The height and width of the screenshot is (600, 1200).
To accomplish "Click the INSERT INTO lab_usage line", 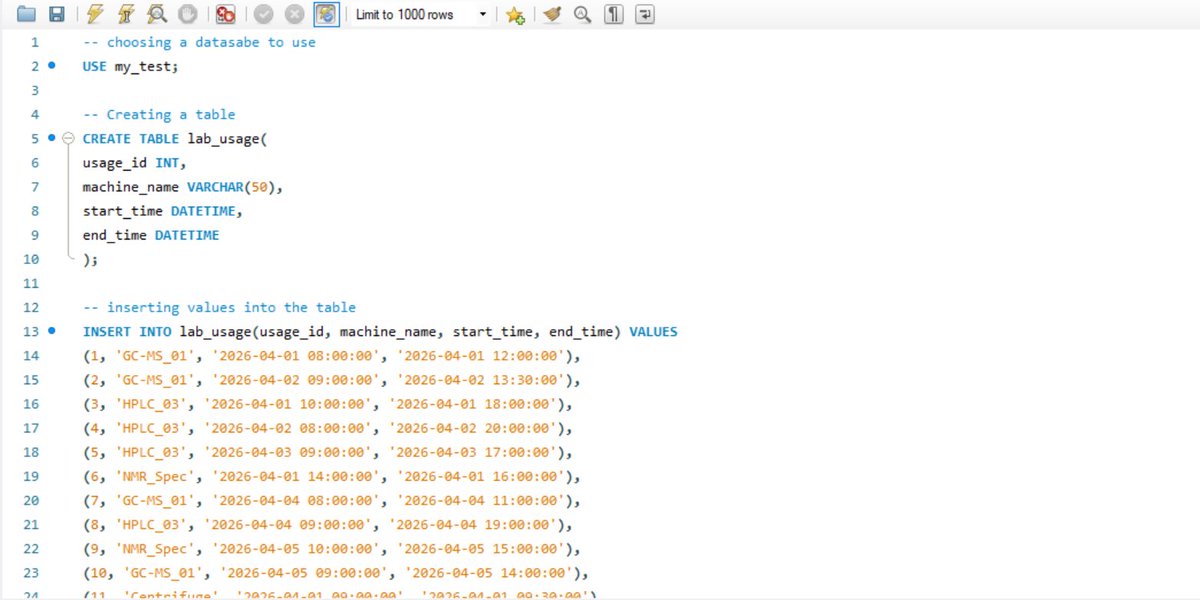I will coord(380,331).
